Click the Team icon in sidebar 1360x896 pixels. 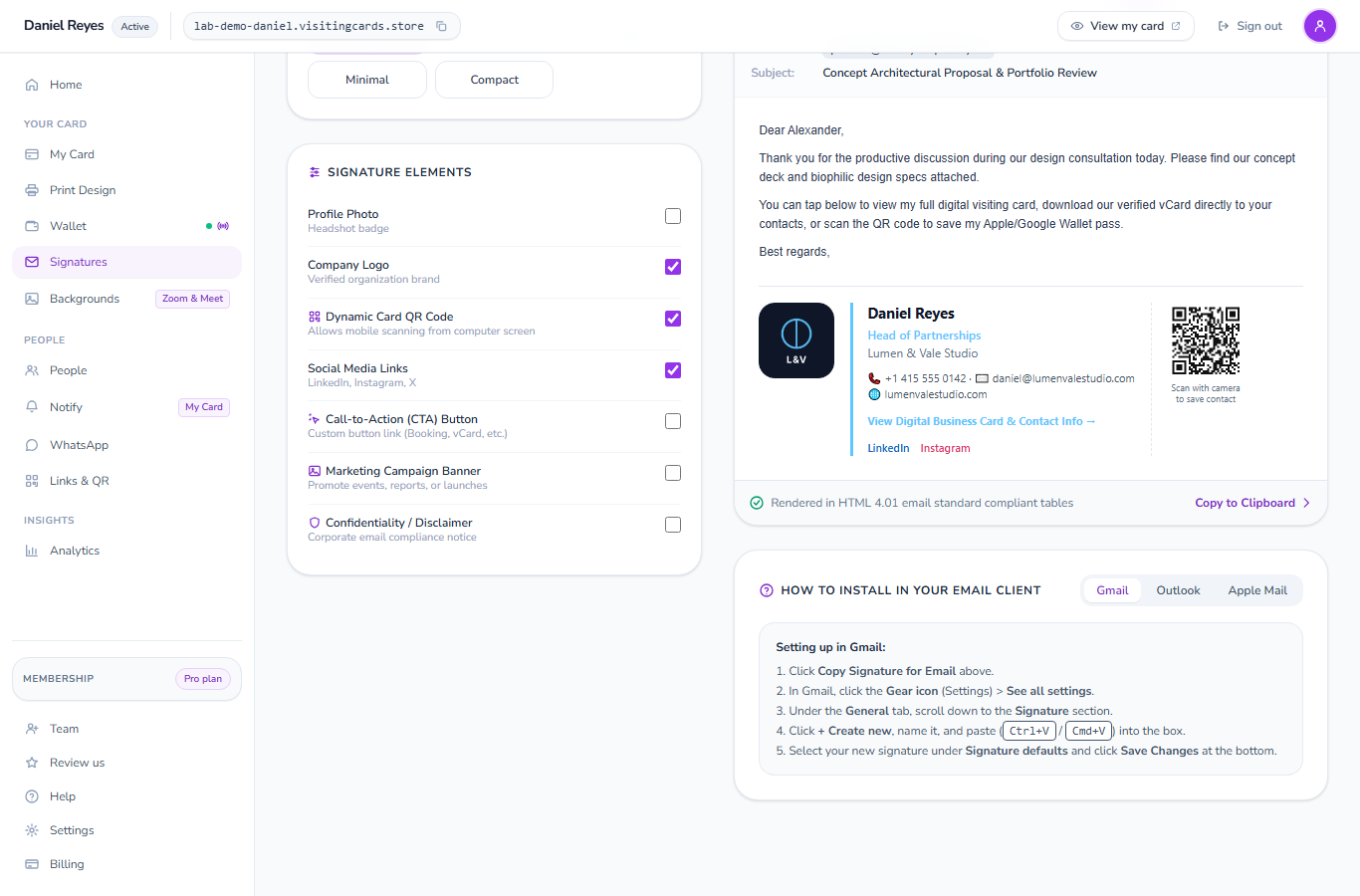coord(32,729)
